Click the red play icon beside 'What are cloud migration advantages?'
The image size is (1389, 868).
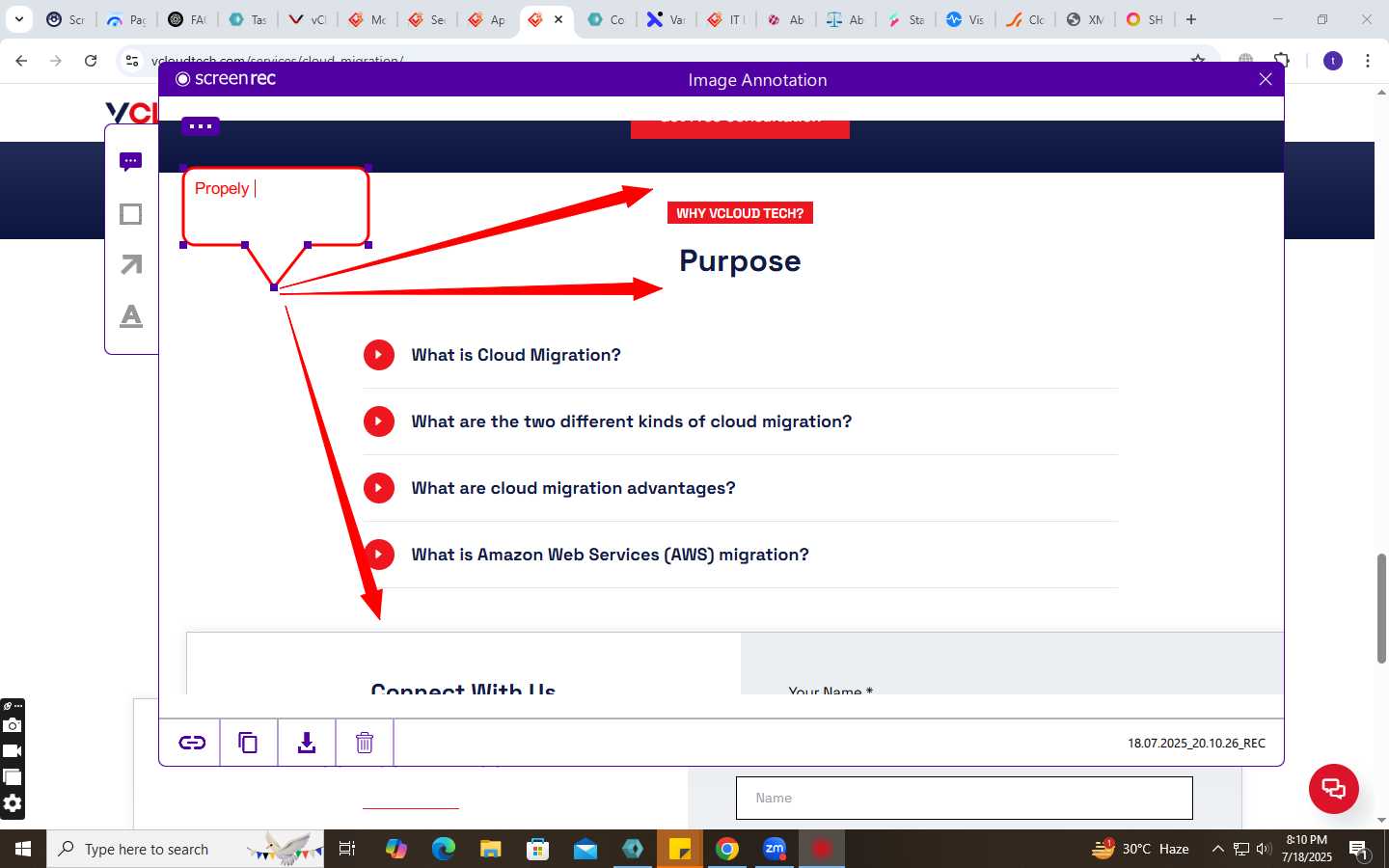click(x=379, y=488)
